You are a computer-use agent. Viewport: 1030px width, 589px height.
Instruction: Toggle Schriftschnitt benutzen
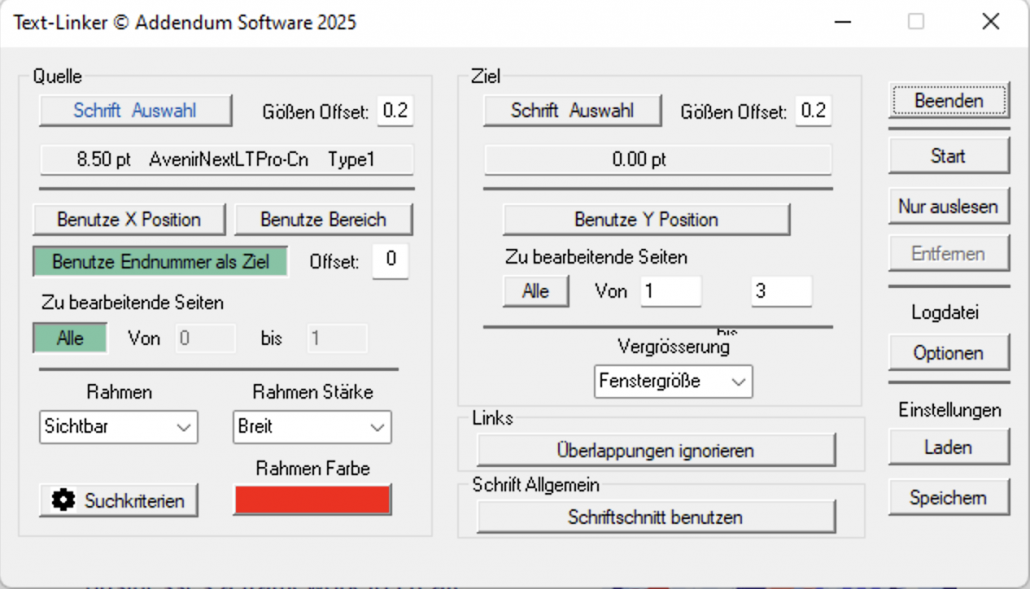coord(656,517)
